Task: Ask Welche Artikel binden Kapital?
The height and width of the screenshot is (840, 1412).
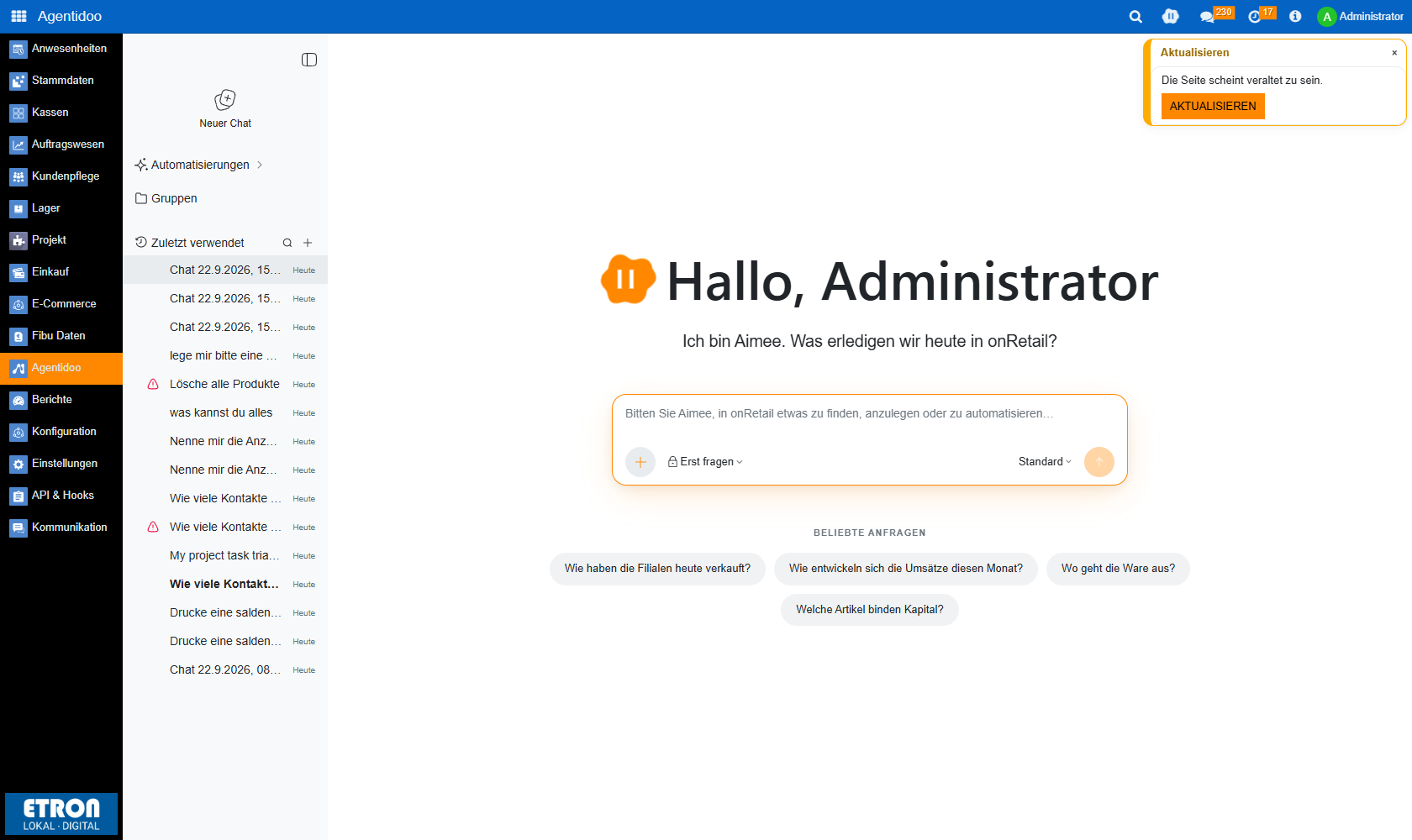Action: pyautogui.click(x=870, y=610)
